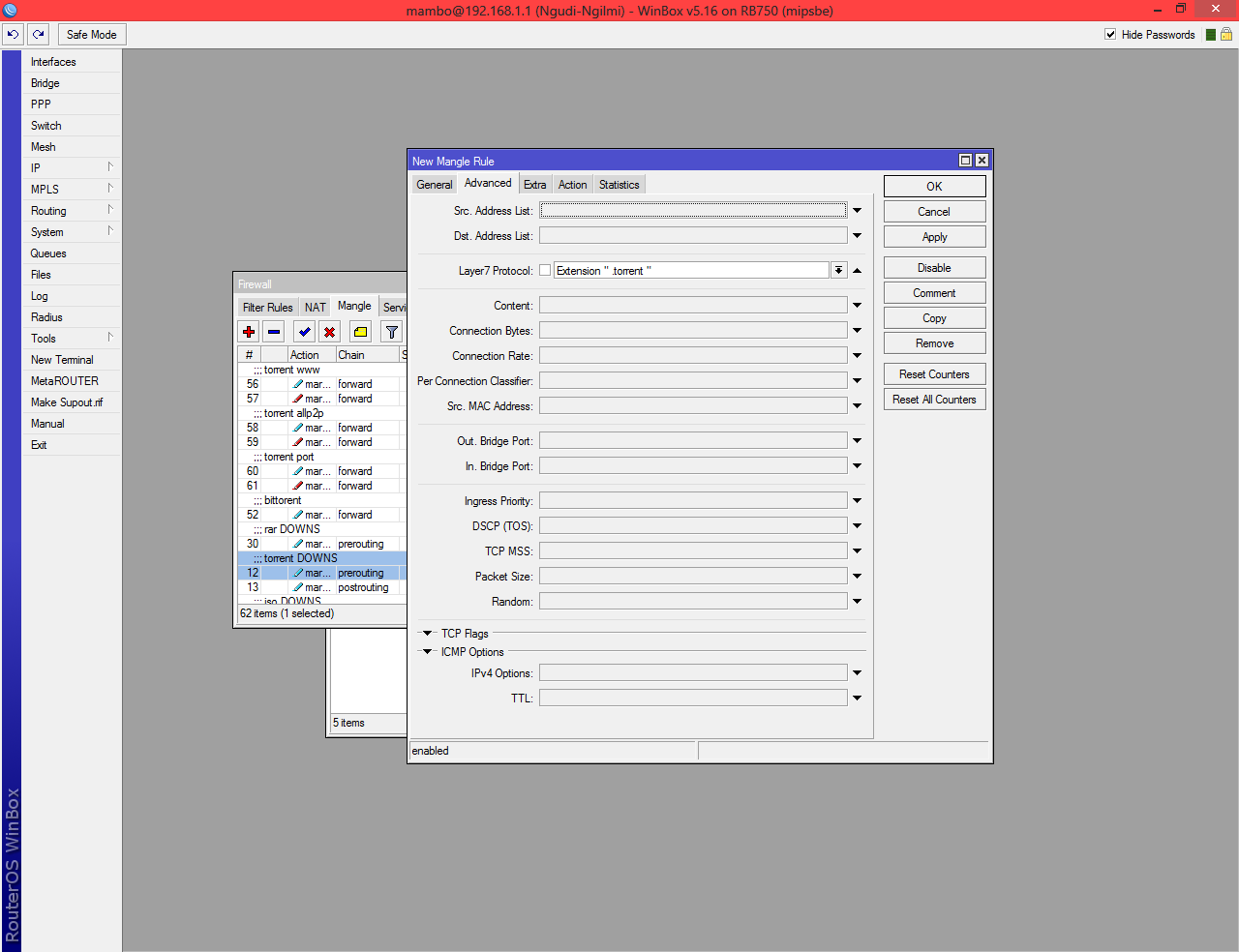Click the red X disable icon

pos(330,332)
